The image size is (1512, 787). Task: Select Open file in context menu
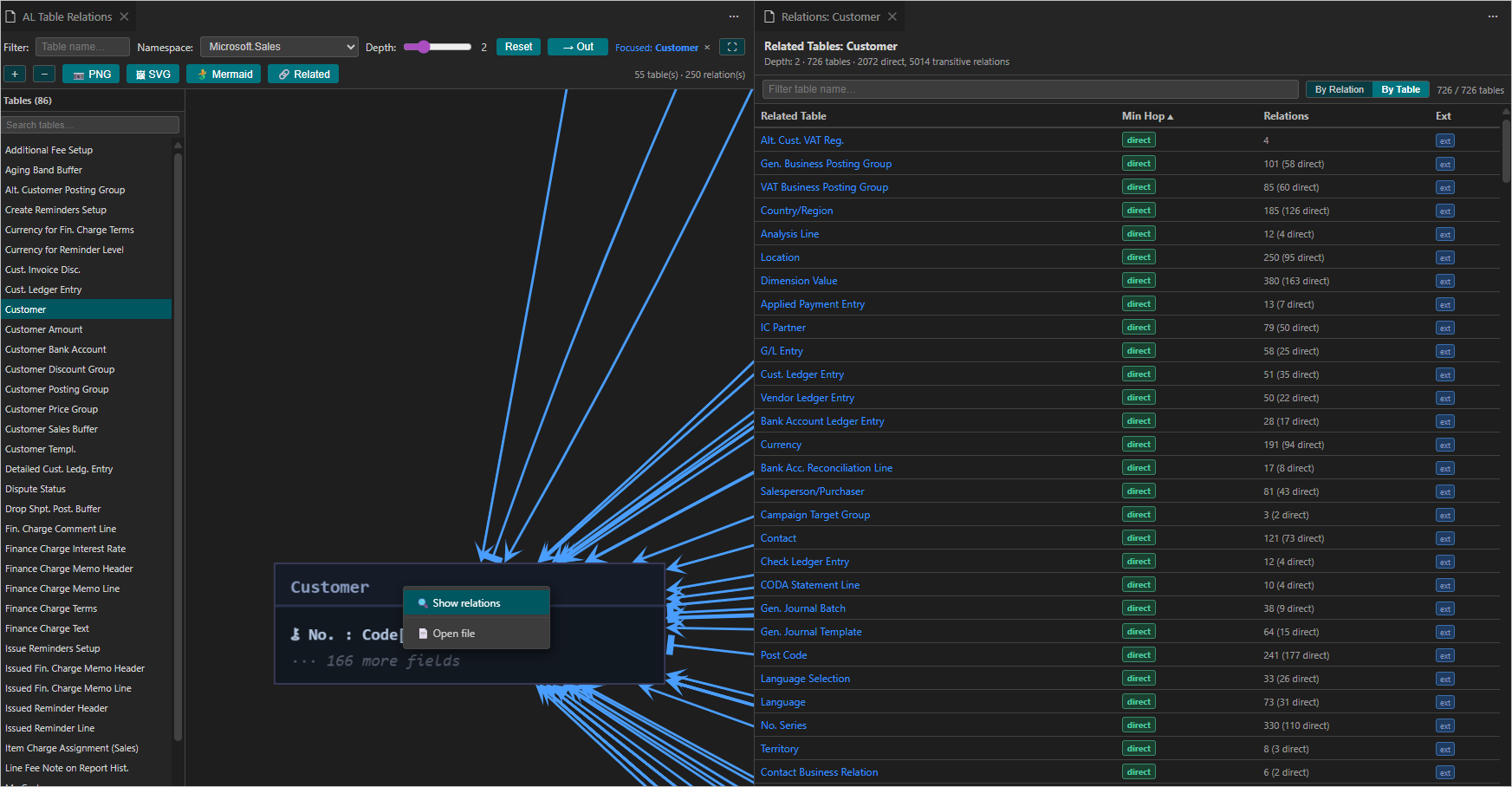(x=477, y=634)
